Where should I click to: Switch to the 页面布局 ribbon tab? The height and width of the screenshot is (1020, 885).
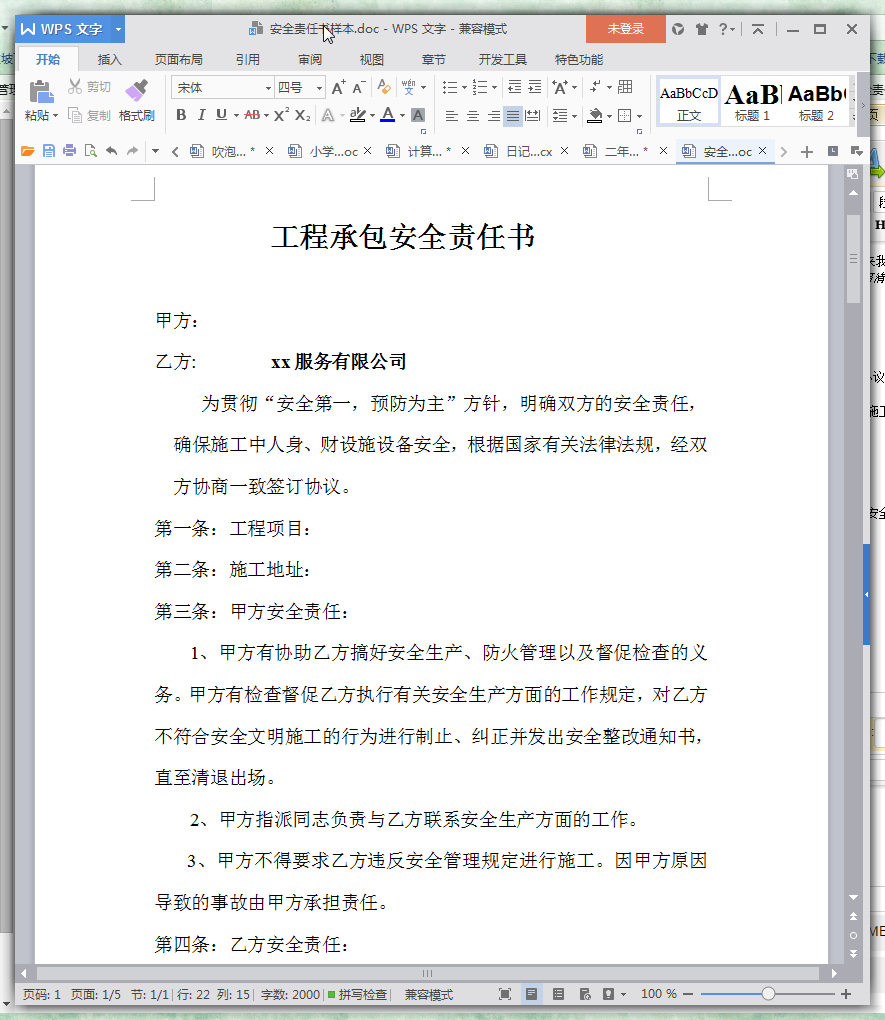tap(178, 60)
